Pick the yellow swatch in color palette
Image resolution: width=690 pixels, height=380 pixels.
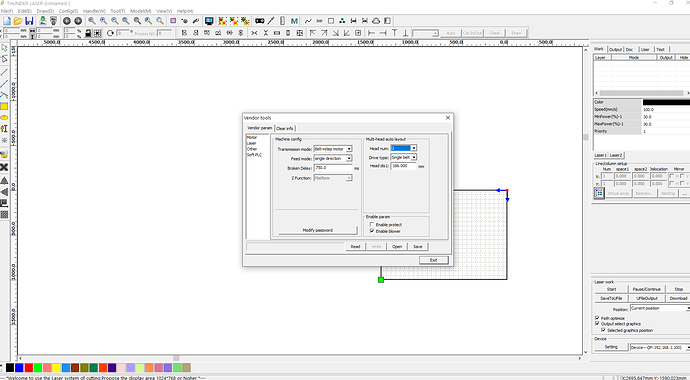(x=56, y=368)
